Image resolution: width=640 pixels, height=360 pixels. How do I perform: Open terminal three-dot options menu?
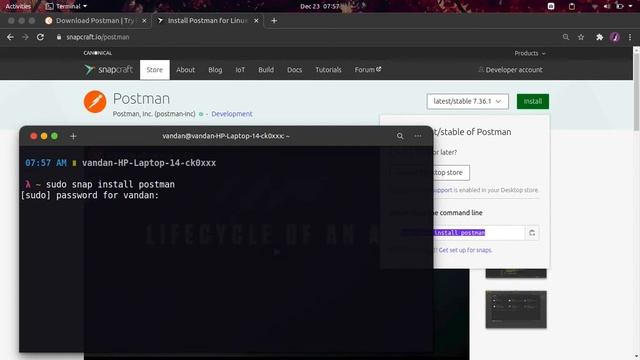[x=418, y=136]
